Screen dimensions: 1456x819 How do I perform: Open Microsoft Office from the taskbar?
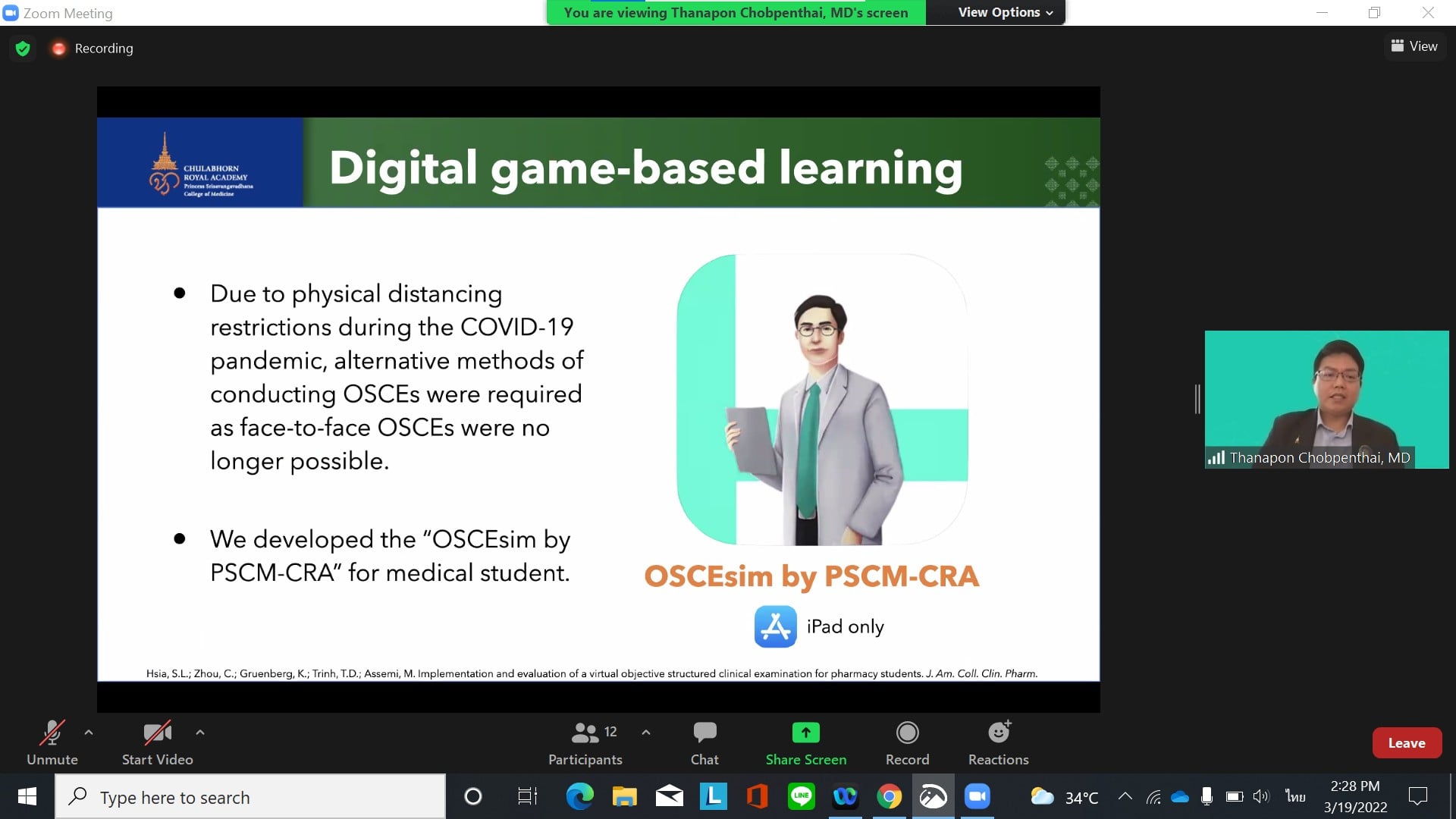point(757,797)
